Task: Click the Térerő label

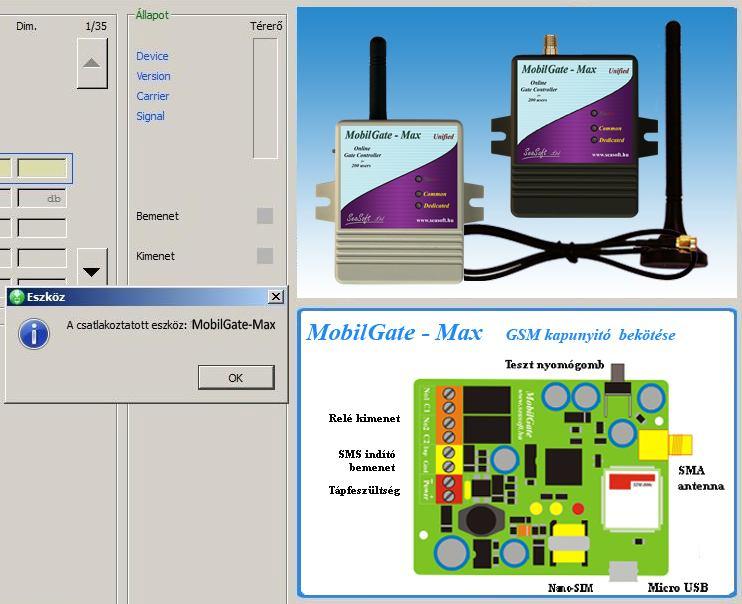Action: pyautogui.click(x=266, y=26)
